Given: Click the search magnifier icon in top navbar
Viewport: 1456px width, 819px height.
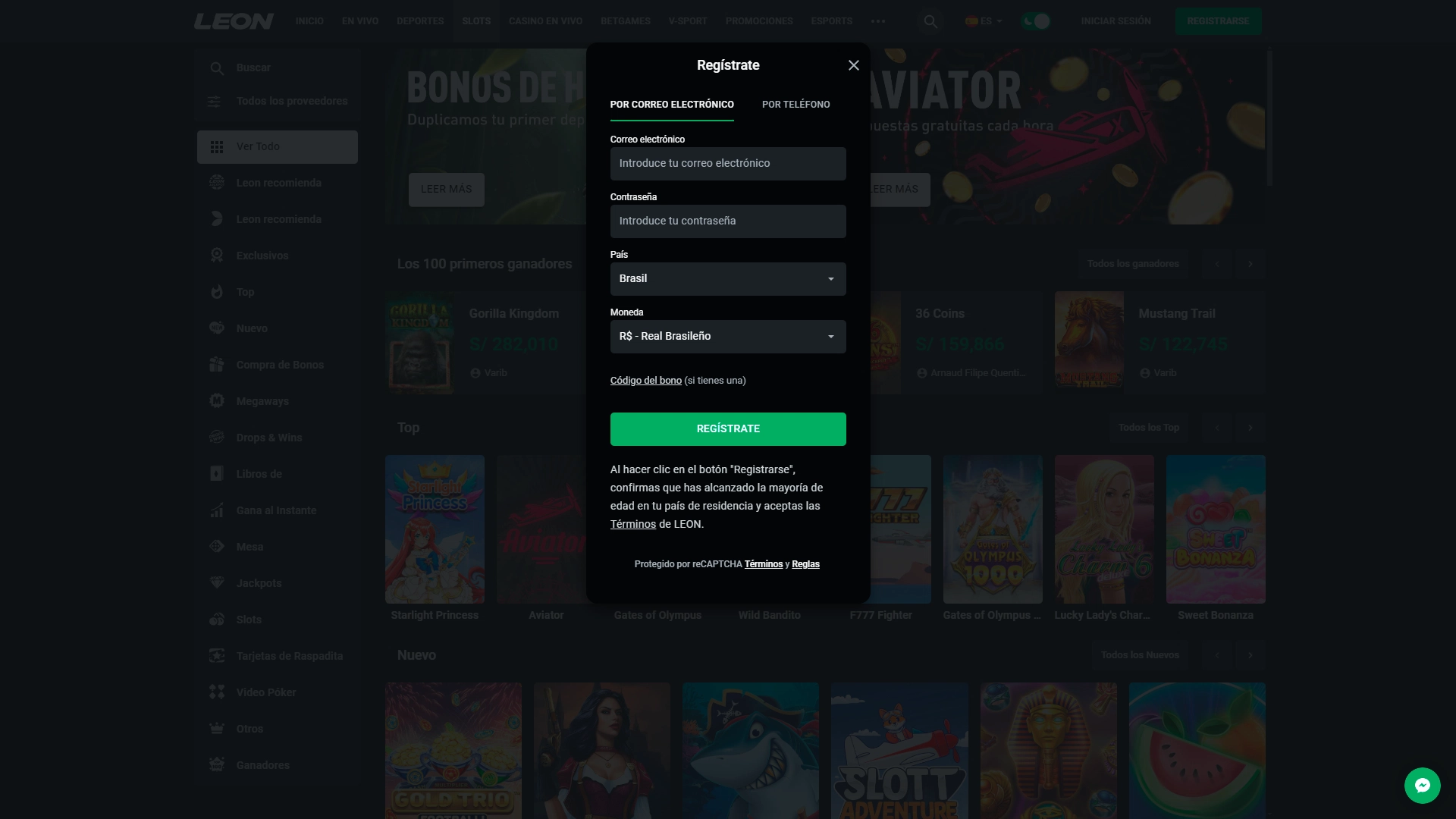Looking at the screenshot, I should (930, 21).
